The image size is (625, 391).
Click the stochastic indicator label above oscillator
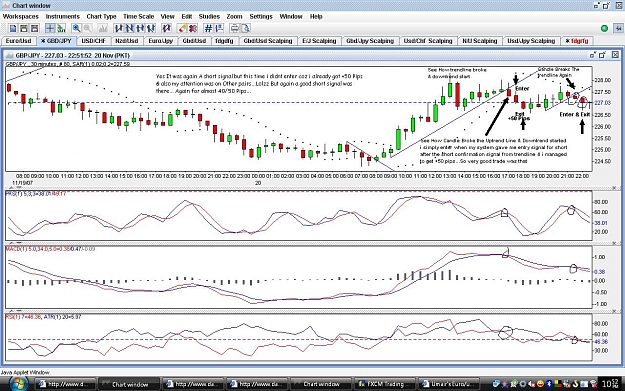coord(36,193)
